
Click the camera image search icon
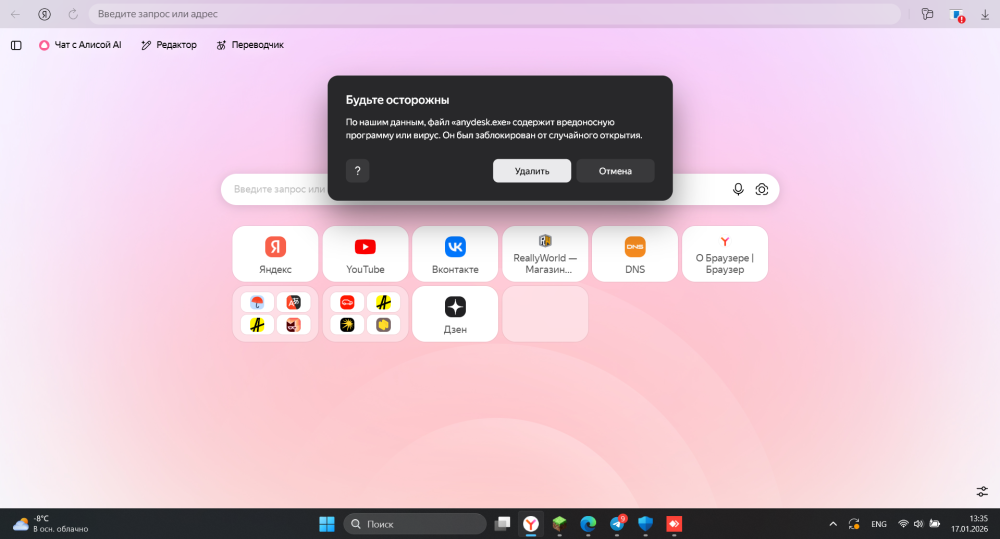pyautogui.click(x=761, y=189)
